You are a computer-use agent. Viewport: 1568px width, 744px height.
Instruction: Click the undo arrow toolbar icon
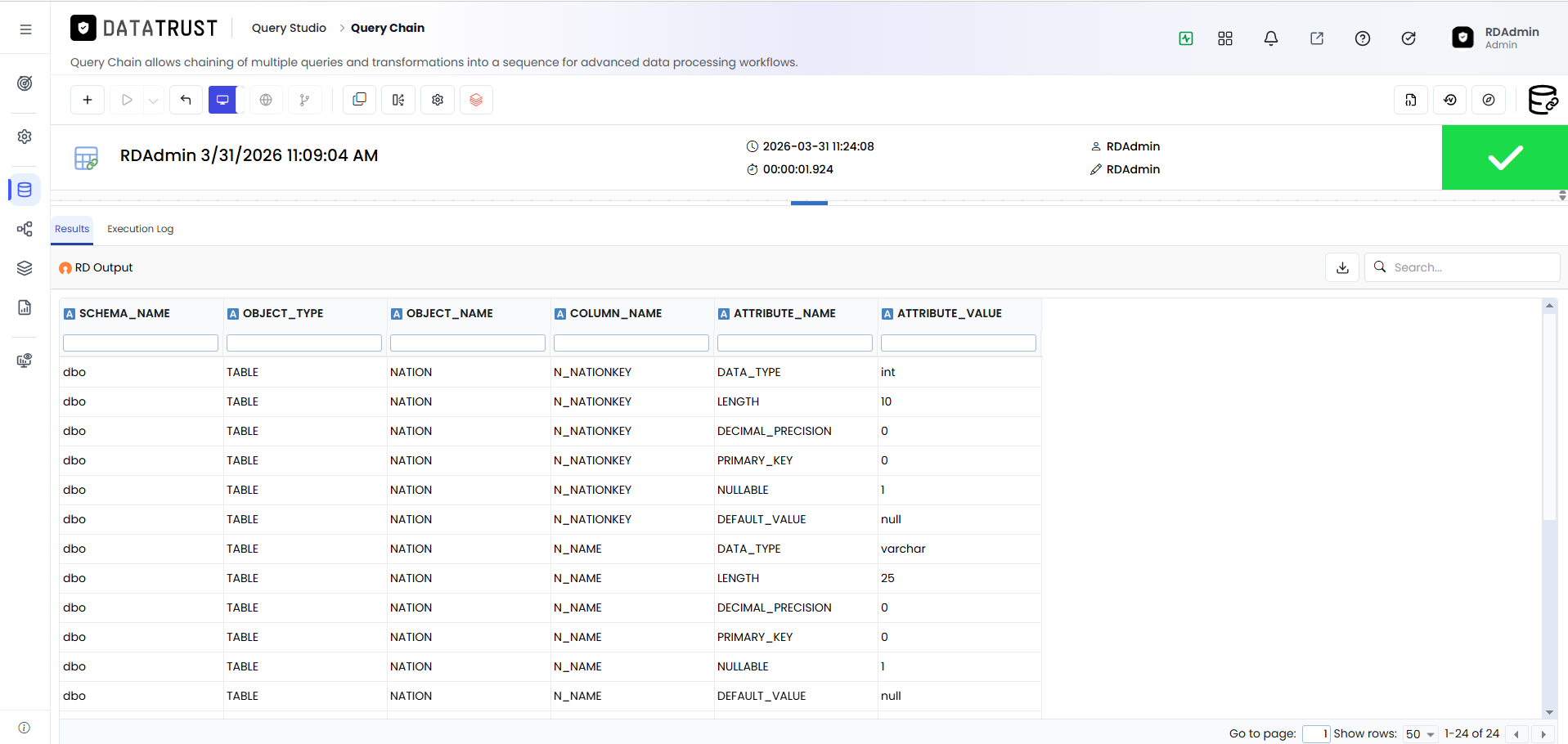(x=186, y=100)
